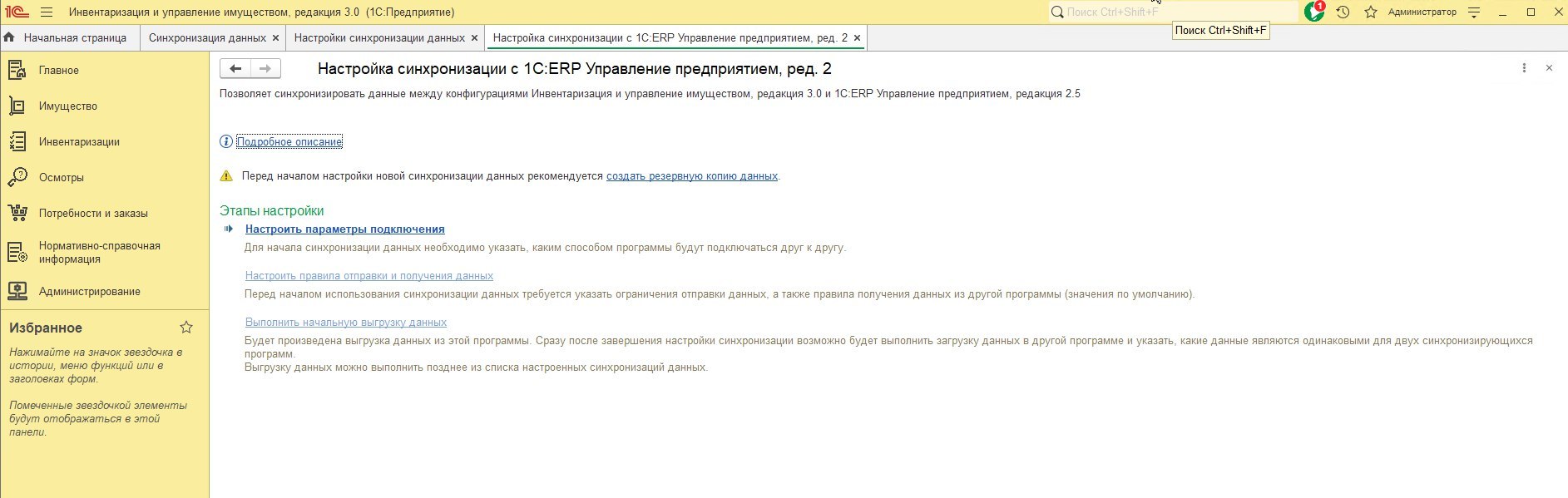Click the home icon of Начальная страница
Viewport: 1568px width, 498px height.
pos(9,37)
